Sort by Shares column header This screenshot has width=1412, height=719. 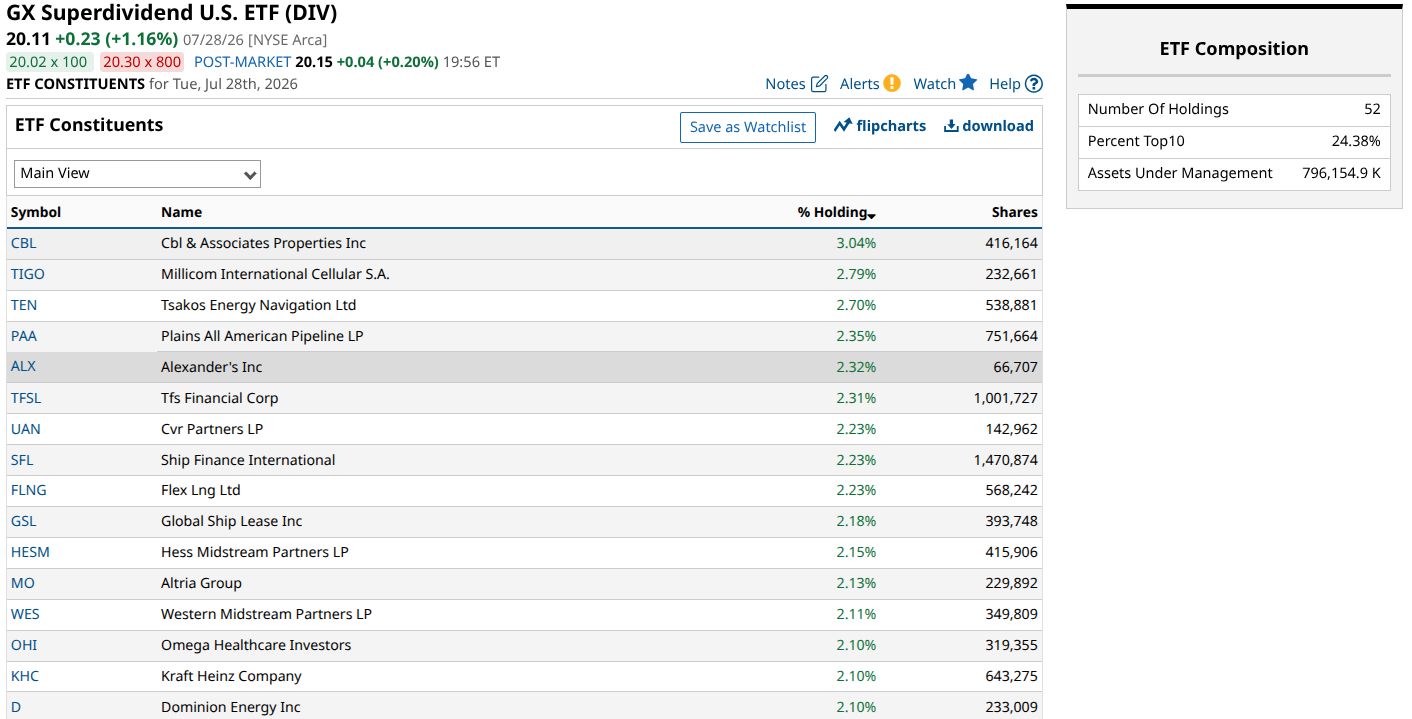(x=1014, y=212)
